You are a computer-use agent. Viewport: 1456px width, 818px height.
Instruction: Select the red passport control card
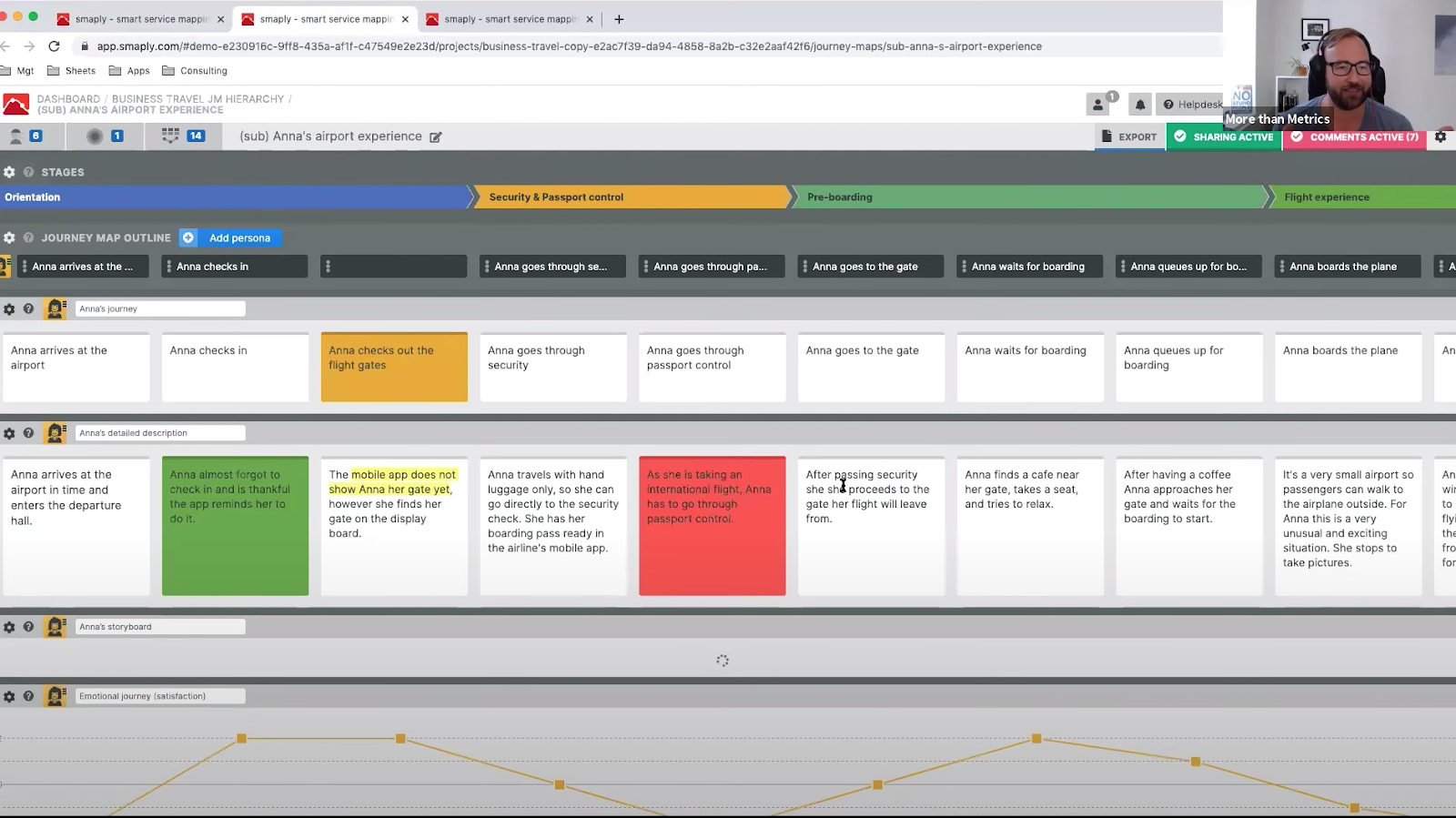point(712,526)
